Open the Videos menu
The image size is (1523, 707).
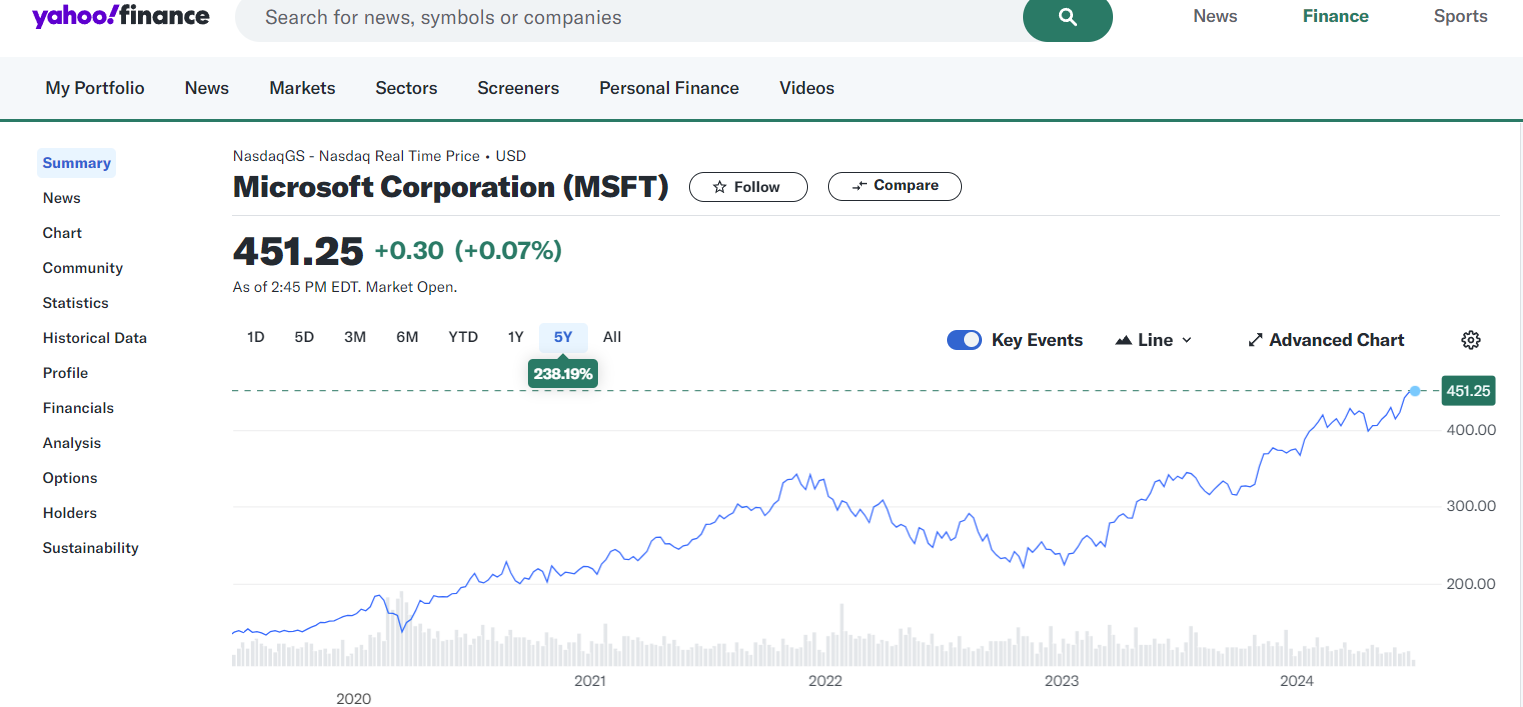tap(807, 88)
